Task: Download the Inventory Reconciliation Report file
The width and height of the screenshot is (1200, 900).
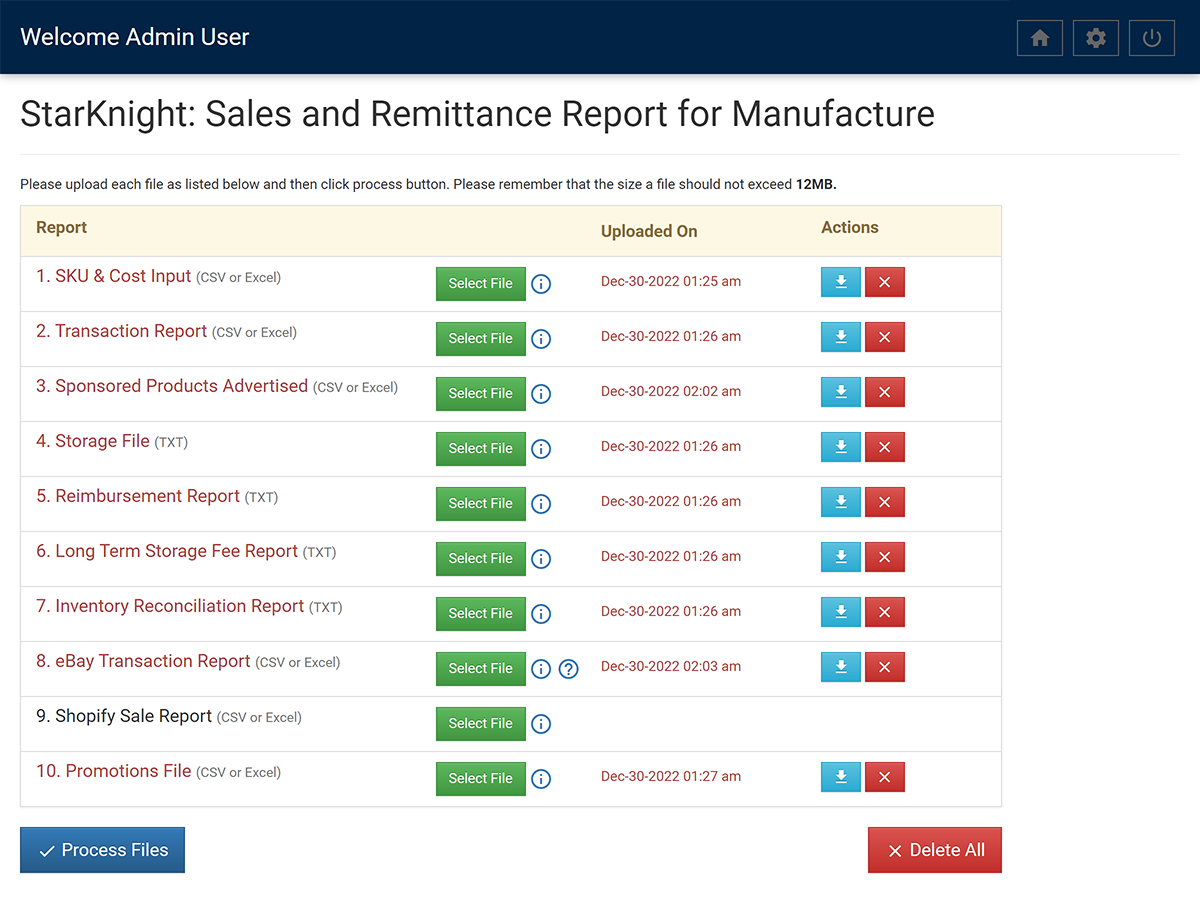Action: (840, 612)
